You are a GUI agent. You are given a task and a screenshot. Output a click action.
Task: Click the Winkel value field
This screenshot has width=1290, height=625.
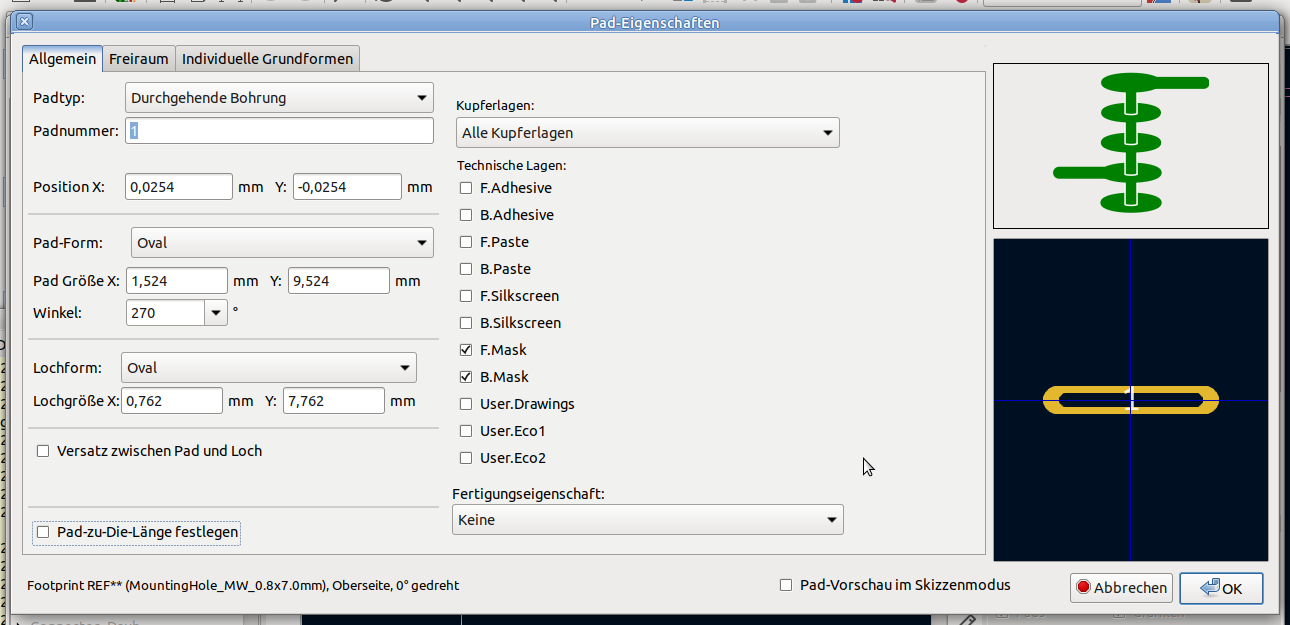pos(165,313)
